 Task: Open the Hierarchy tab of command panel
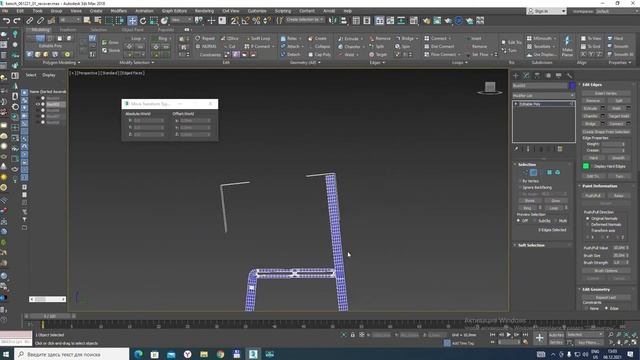click(537, 76)
